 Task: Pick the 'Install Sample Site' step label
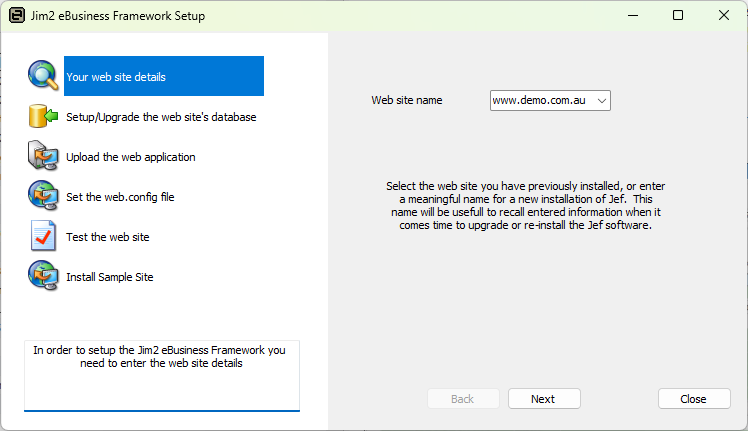(110, 277)
